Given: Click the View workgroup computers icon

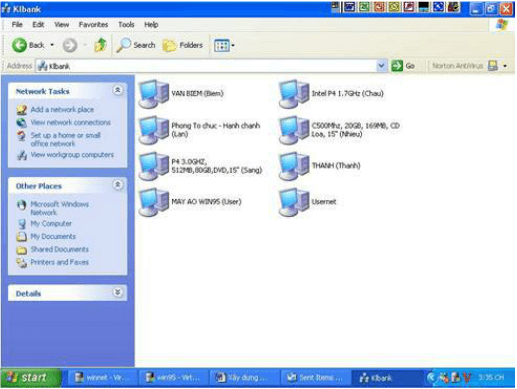Looking at the screenshot, I should [22, 155].
